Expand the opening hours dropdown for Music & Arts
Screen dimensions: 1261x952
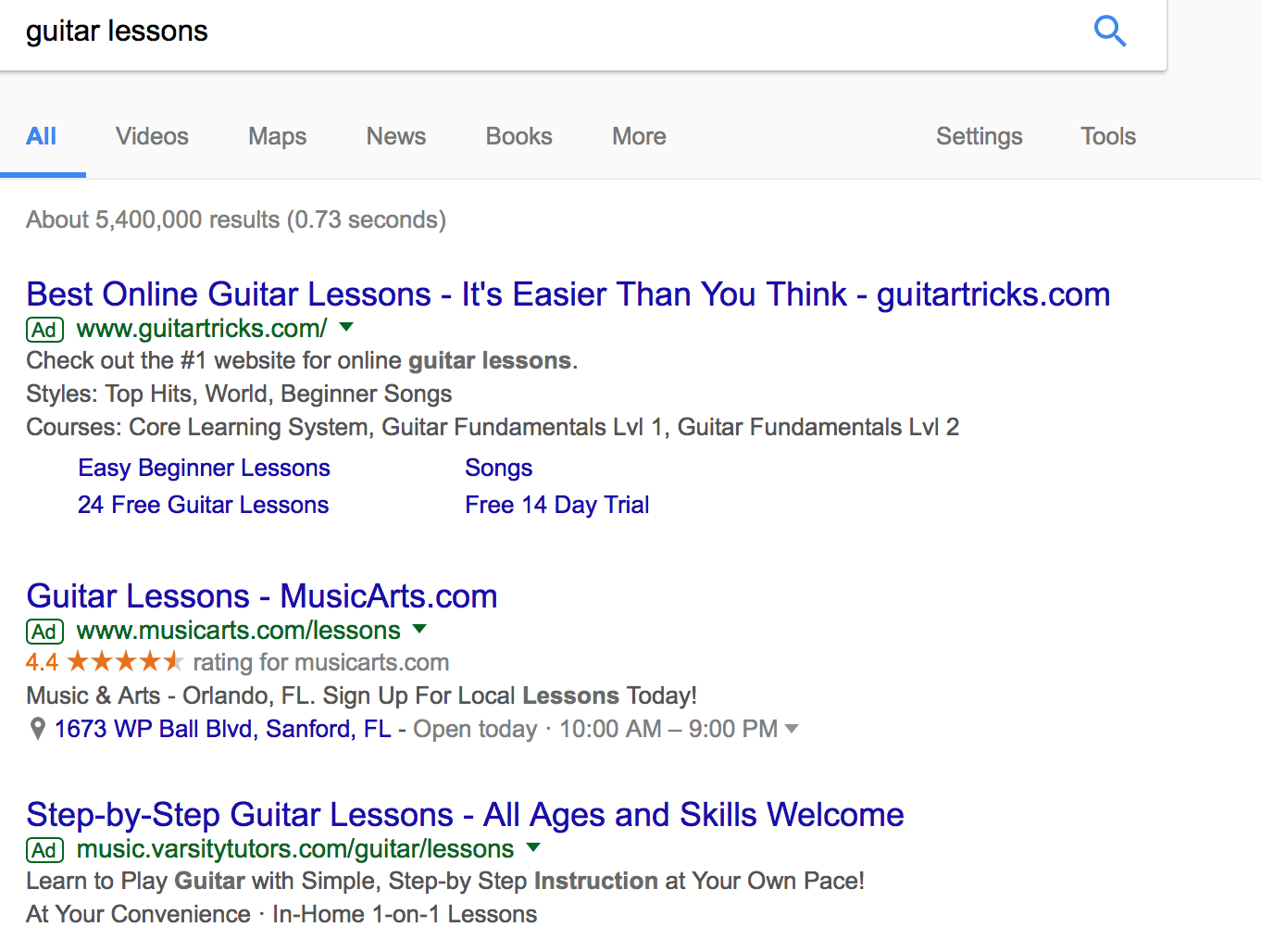793,729
